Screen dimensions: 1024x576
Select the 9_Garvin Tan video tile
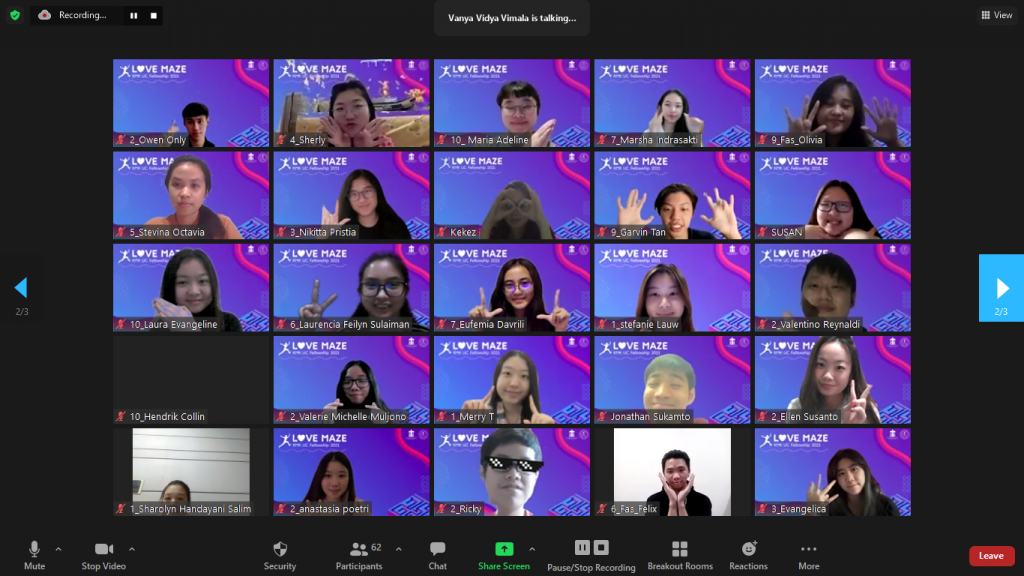point(672,195)
